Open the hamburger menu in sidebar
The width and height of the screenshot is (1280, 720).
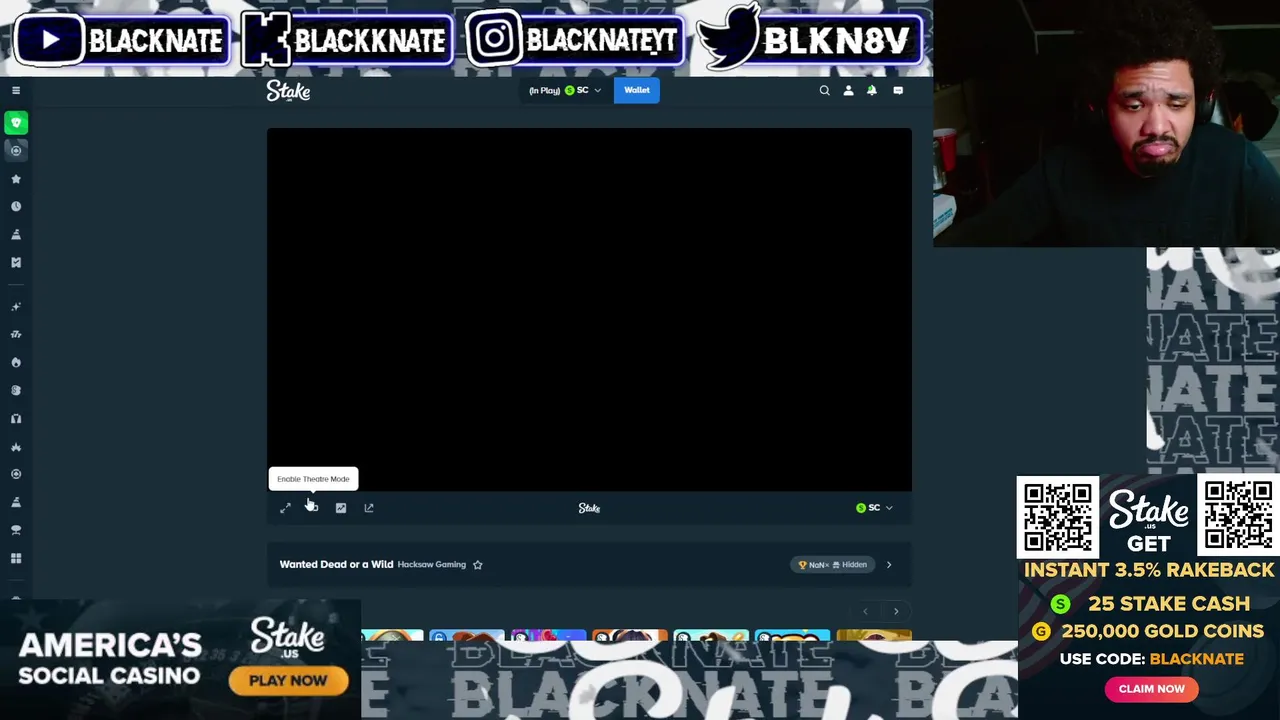pyautogui.click(x=16, y=91)
